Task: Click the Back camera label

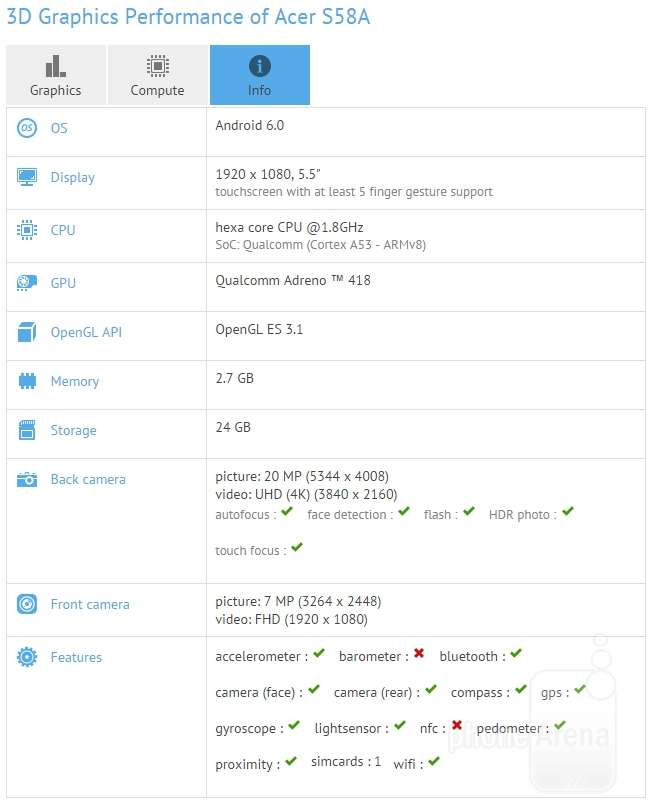Action: coord(88,480)
